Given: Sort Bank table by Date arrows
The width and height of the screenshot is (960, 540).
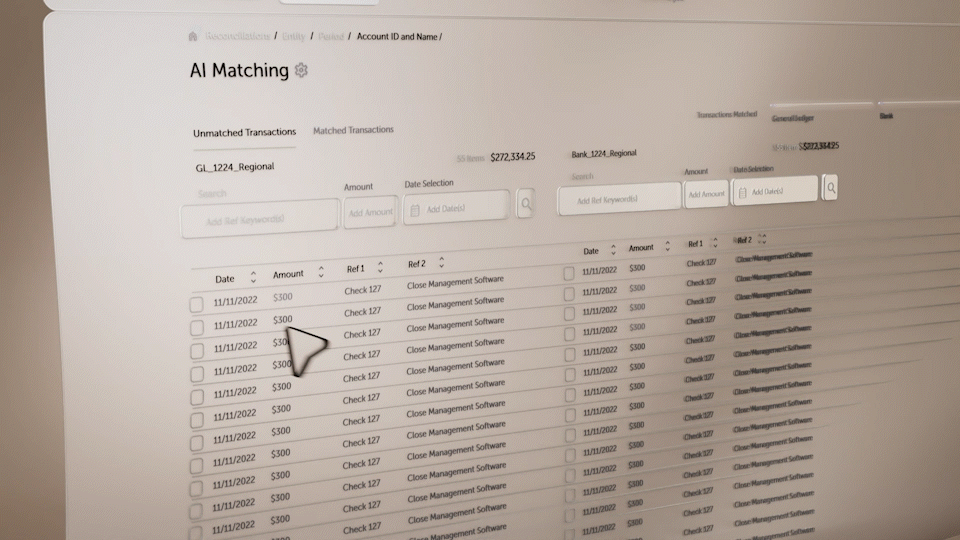Looking at the screenshot, I should 613,250.
